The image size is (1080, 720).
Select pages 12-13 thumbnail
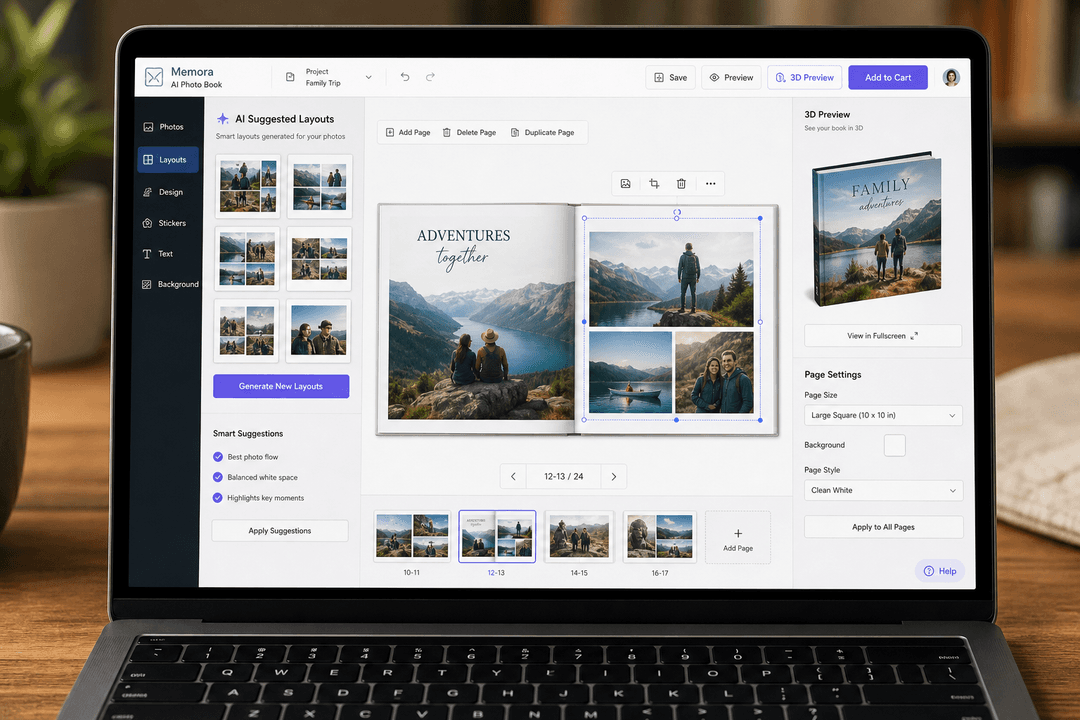[497, 536]
